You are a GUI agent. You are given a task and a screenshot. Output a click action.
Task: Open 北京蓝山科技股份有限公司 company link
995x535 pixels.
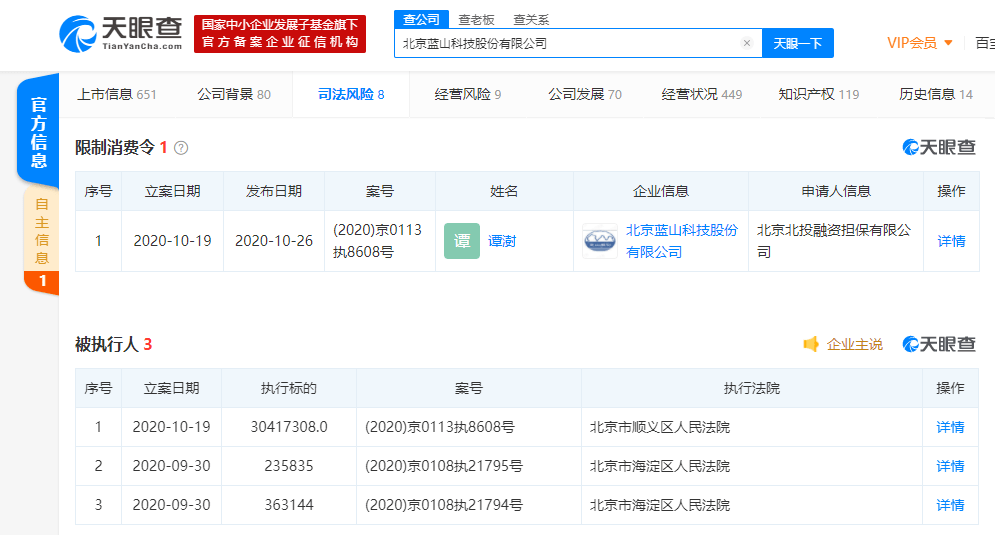pyautogui.click(x=681, y=241)
